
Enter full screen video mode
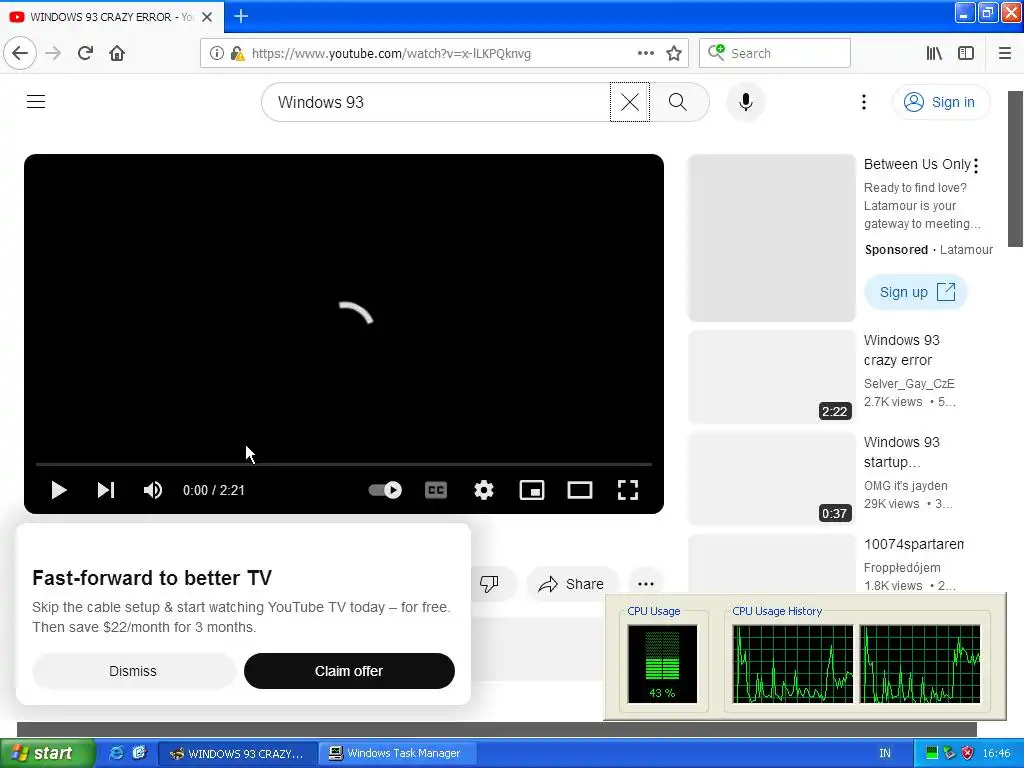point(628,490)
